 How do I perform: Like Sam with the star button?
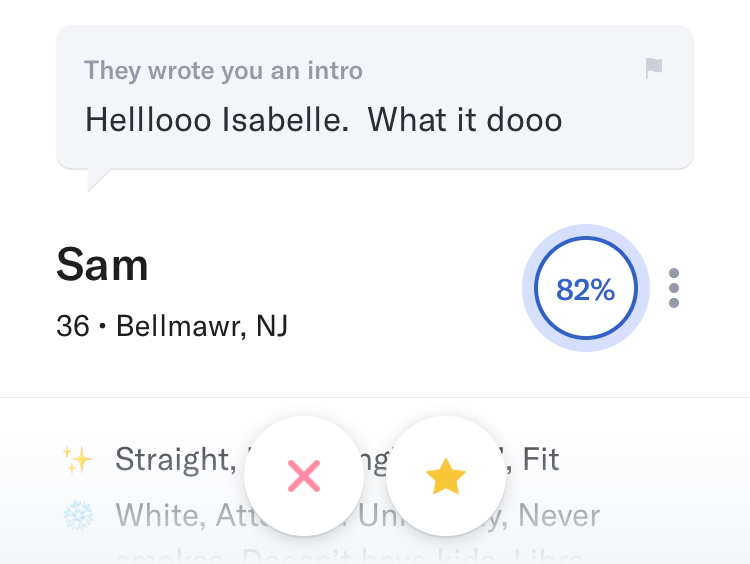[x=446, y=476]
